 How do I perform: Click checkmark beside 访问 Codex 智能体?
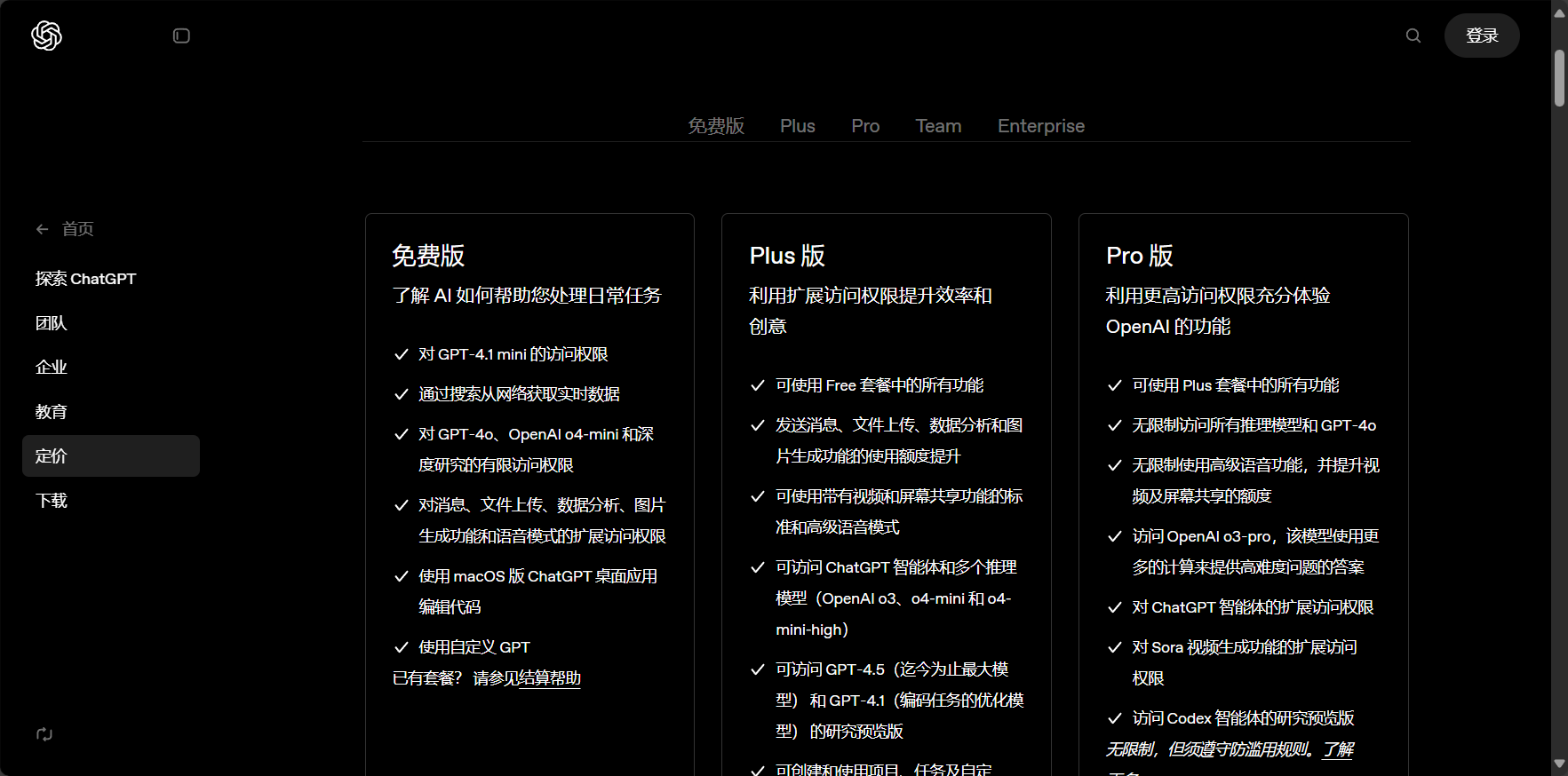pos(1115,718)
